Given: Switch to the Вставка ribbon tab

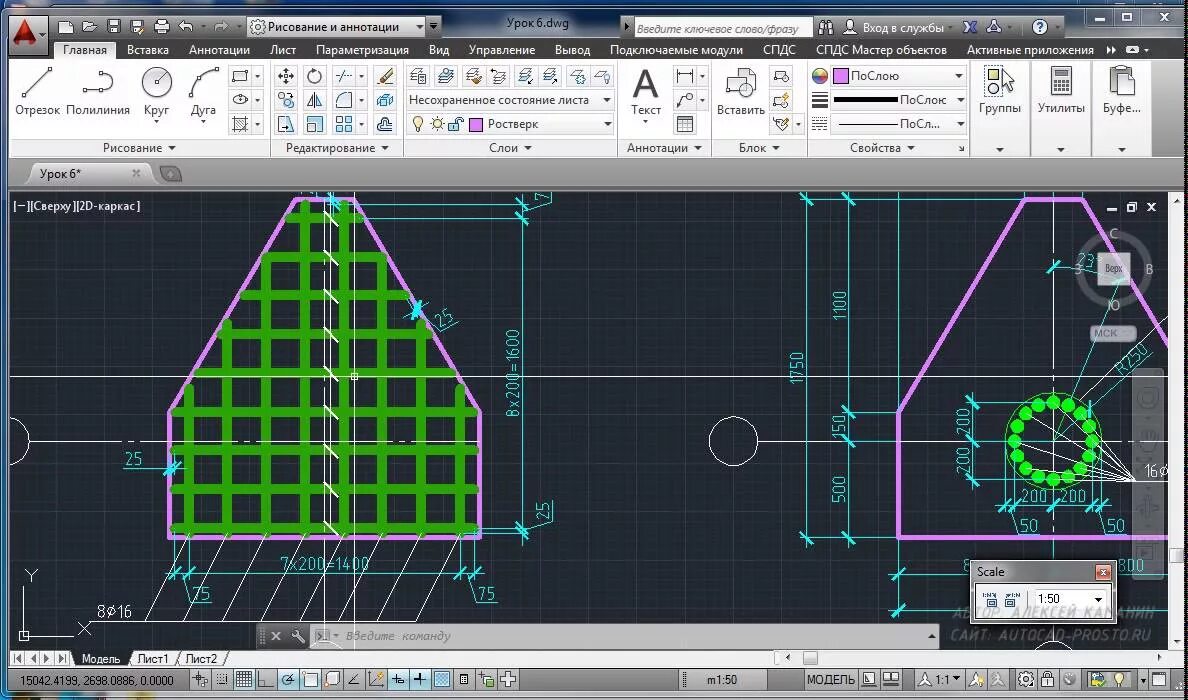Looking at the screenshot, I should click(x=148, y=50).
